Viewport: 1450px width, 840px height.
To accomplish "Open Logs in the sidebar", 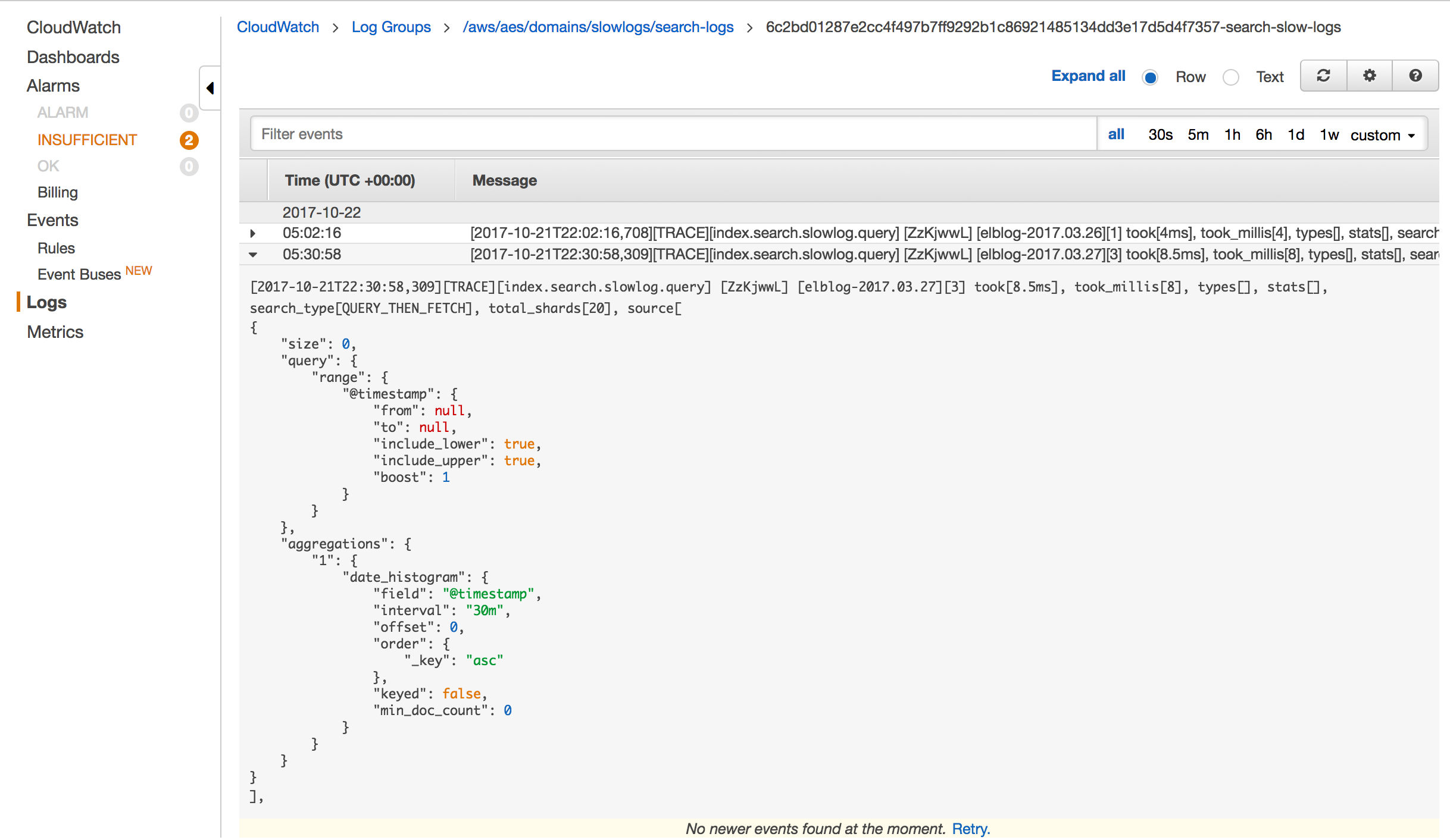I will 46,302.
